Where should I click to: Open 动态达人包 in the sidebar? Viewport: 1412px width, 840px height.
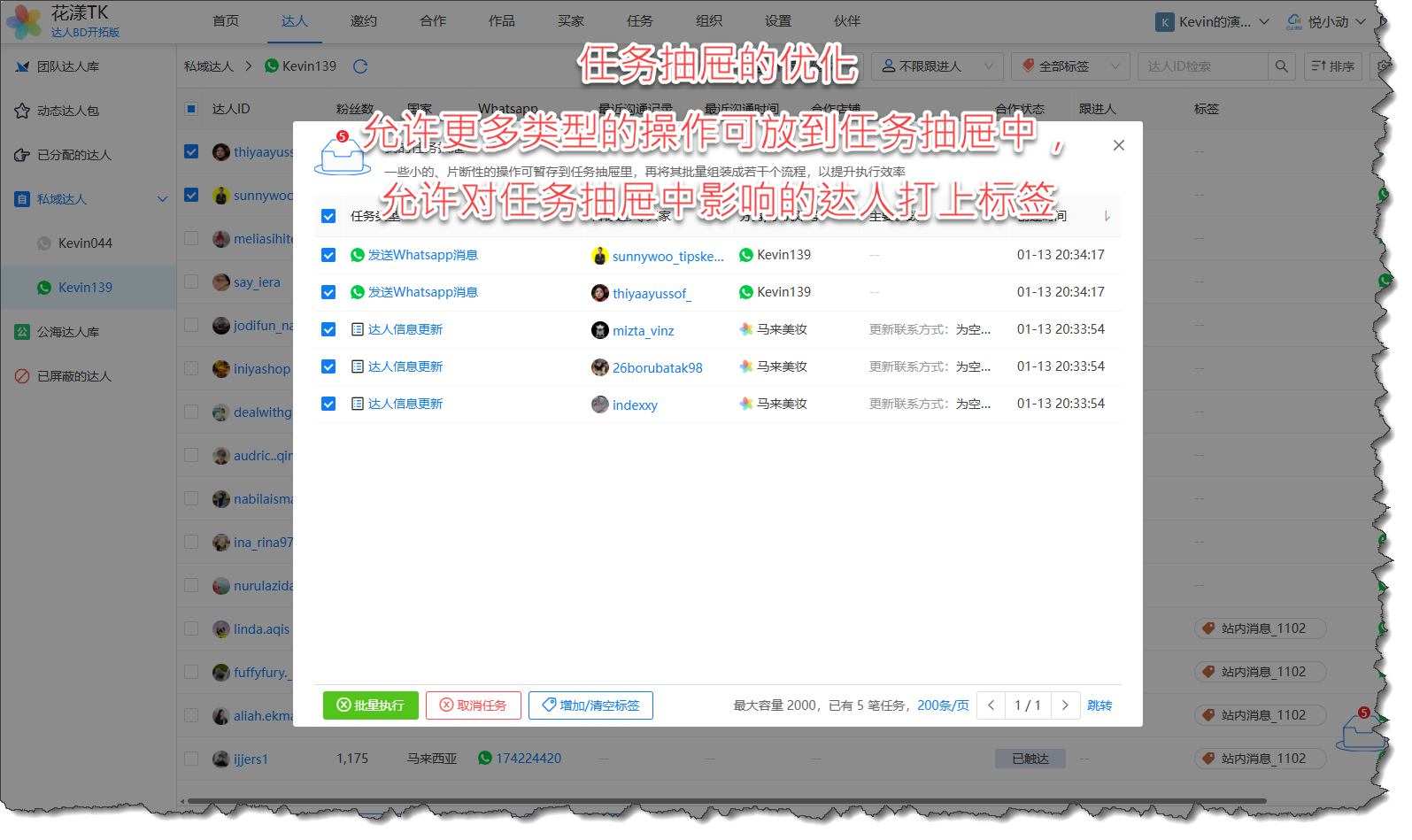68,111
